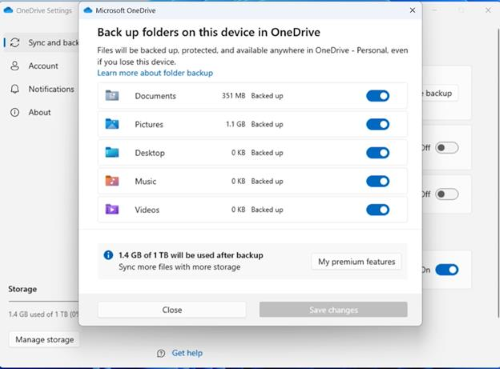Click 'Sync more files with more storage' text
Image resolution: width=500 pixels, height=369 pixels.
(179, 267)
